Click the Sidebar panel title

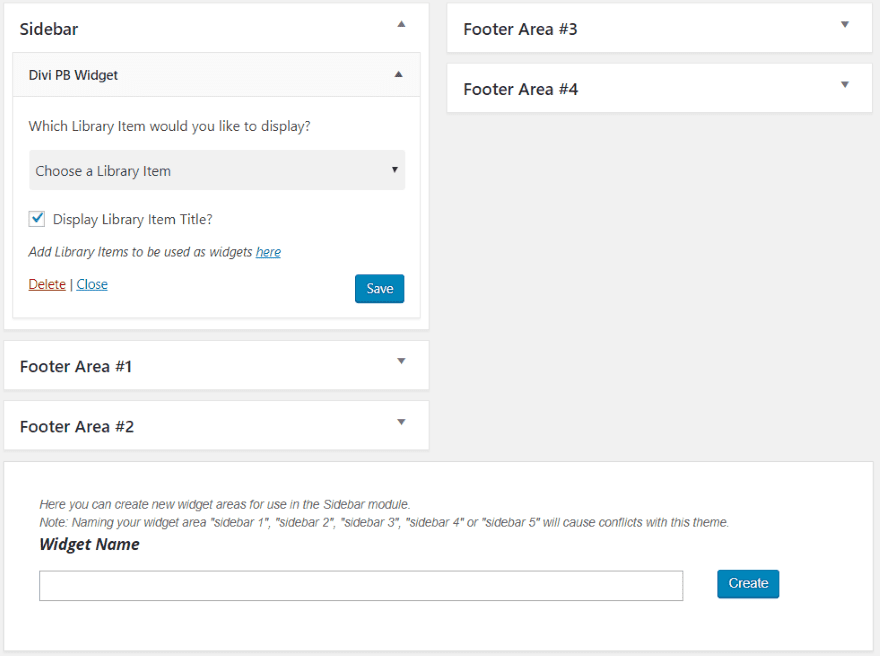pyautogui.click(x=49, y=29)
